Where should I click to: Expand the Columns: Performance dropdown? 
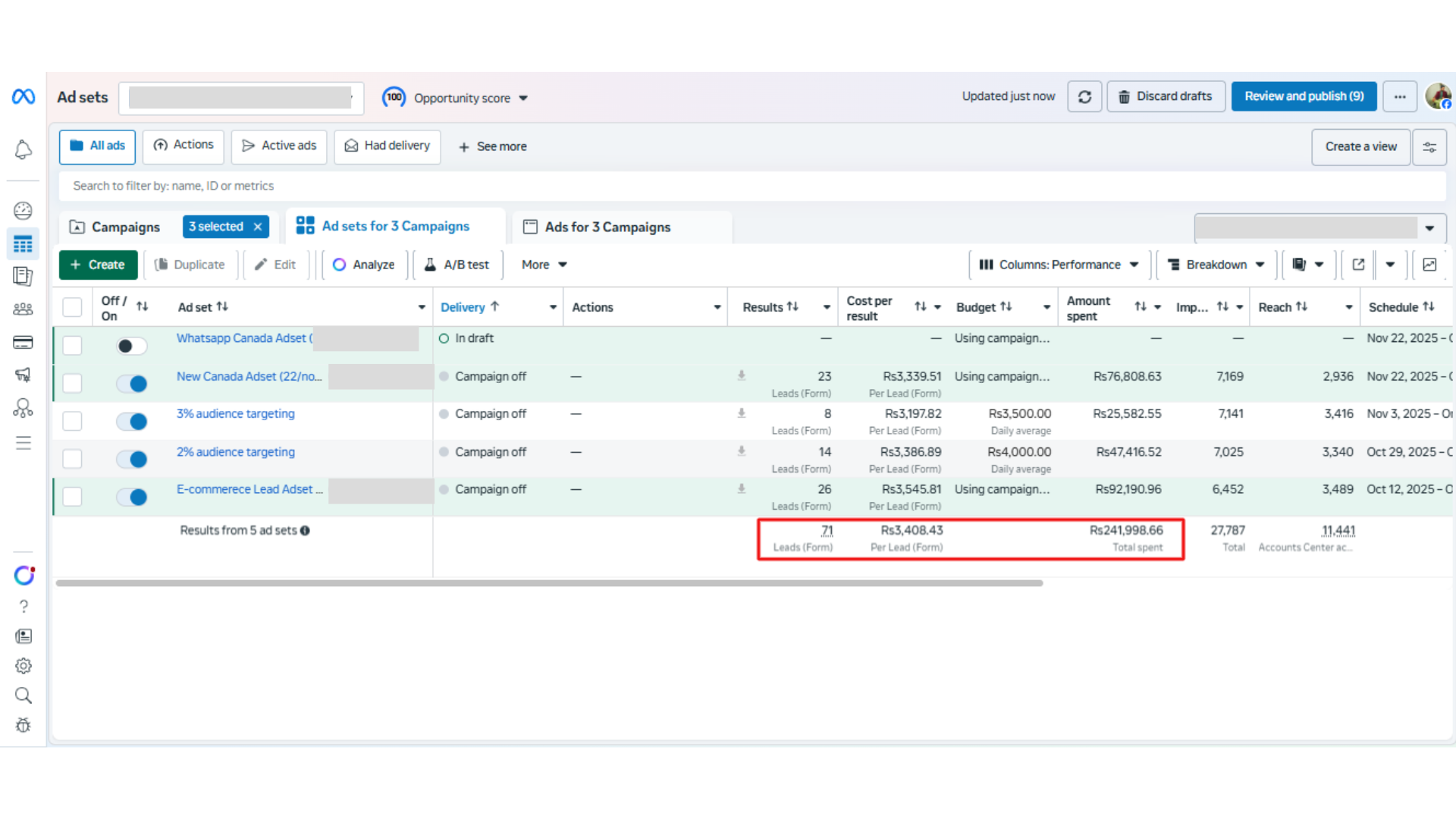coord(1059,265)
